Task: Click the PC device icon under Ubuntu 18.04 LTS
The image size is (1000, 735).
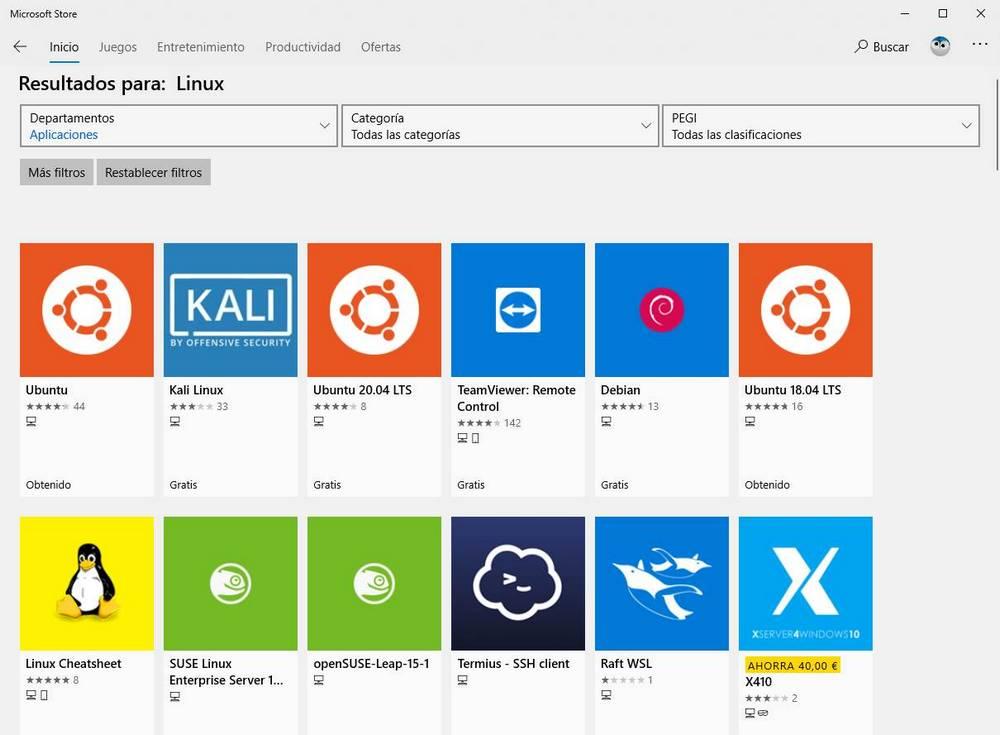Action: (x=750, y=421)
